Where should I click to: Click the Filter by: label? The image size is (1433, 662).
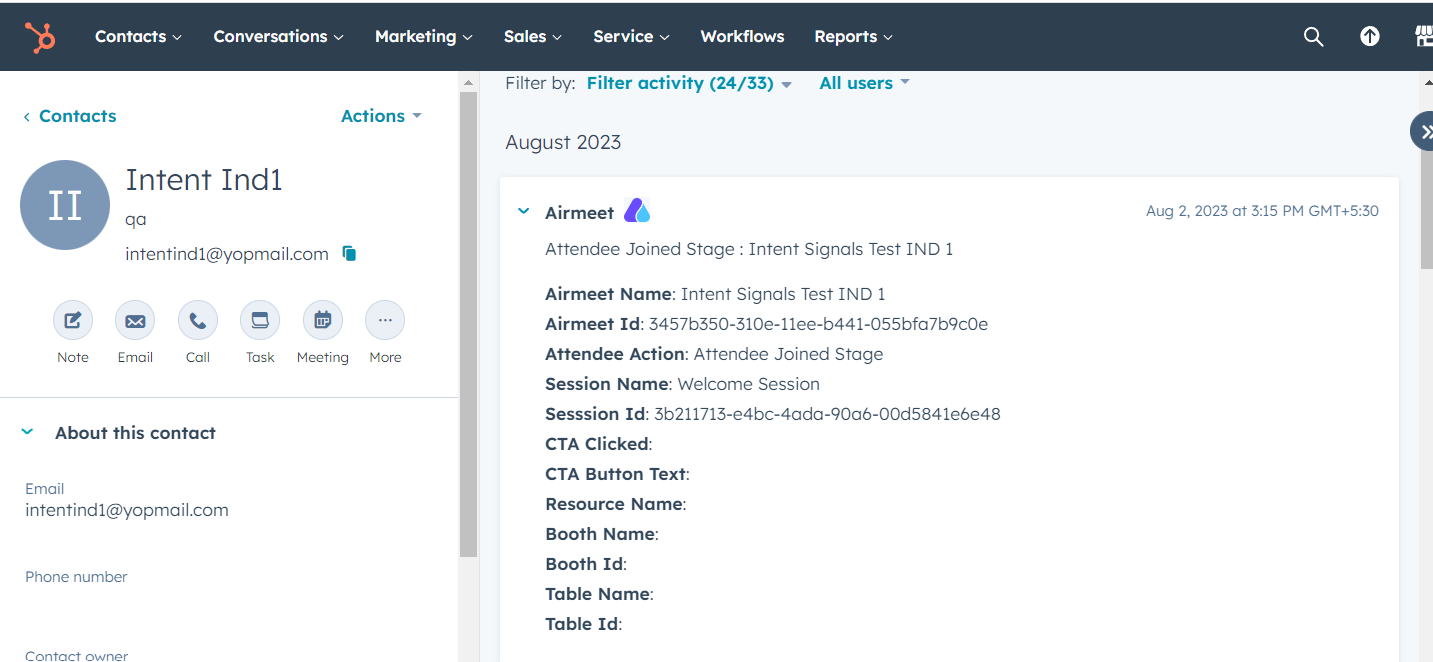(540, 83)
